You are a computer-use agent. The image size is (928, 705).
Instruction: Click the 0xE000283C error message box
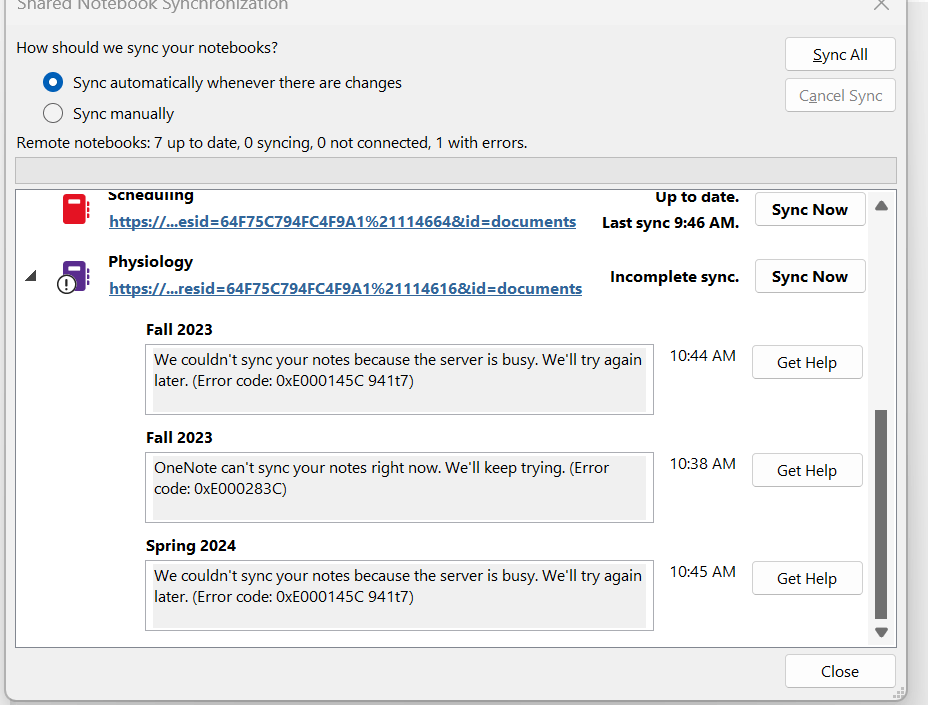point(399,487)
